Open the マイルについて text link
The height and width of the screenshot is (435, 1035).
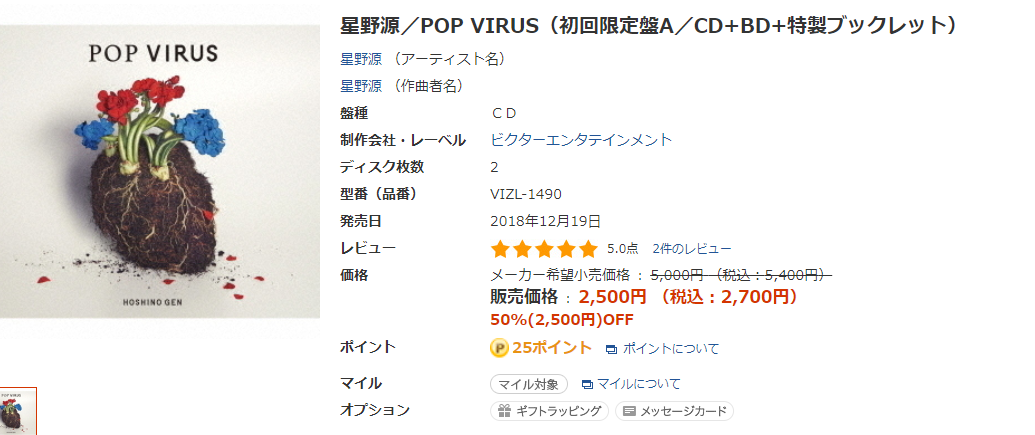[x=638, y=384]
